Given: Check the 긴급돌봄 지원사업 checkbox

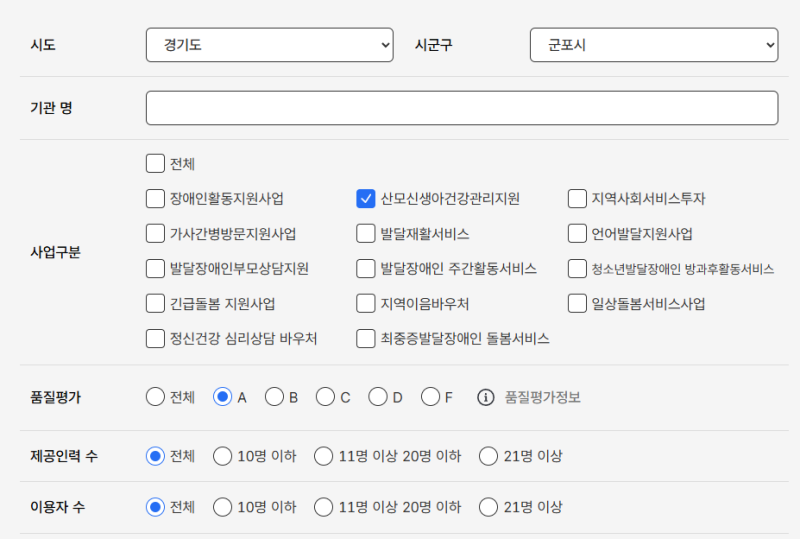Looking at the screenshot, I should click(x=155, y=303).
